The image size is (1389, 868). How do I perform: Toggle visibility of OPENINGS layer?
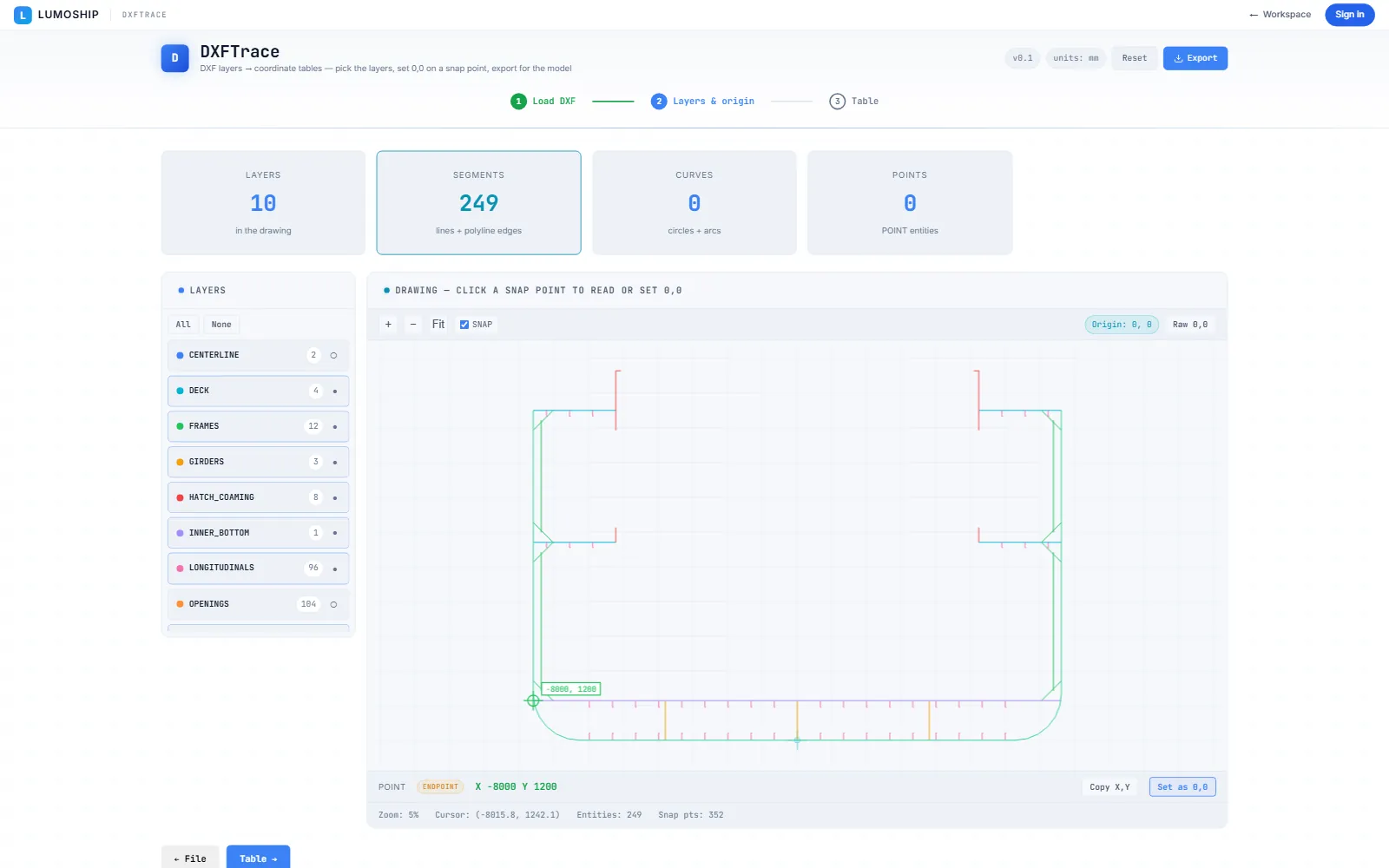333,604
